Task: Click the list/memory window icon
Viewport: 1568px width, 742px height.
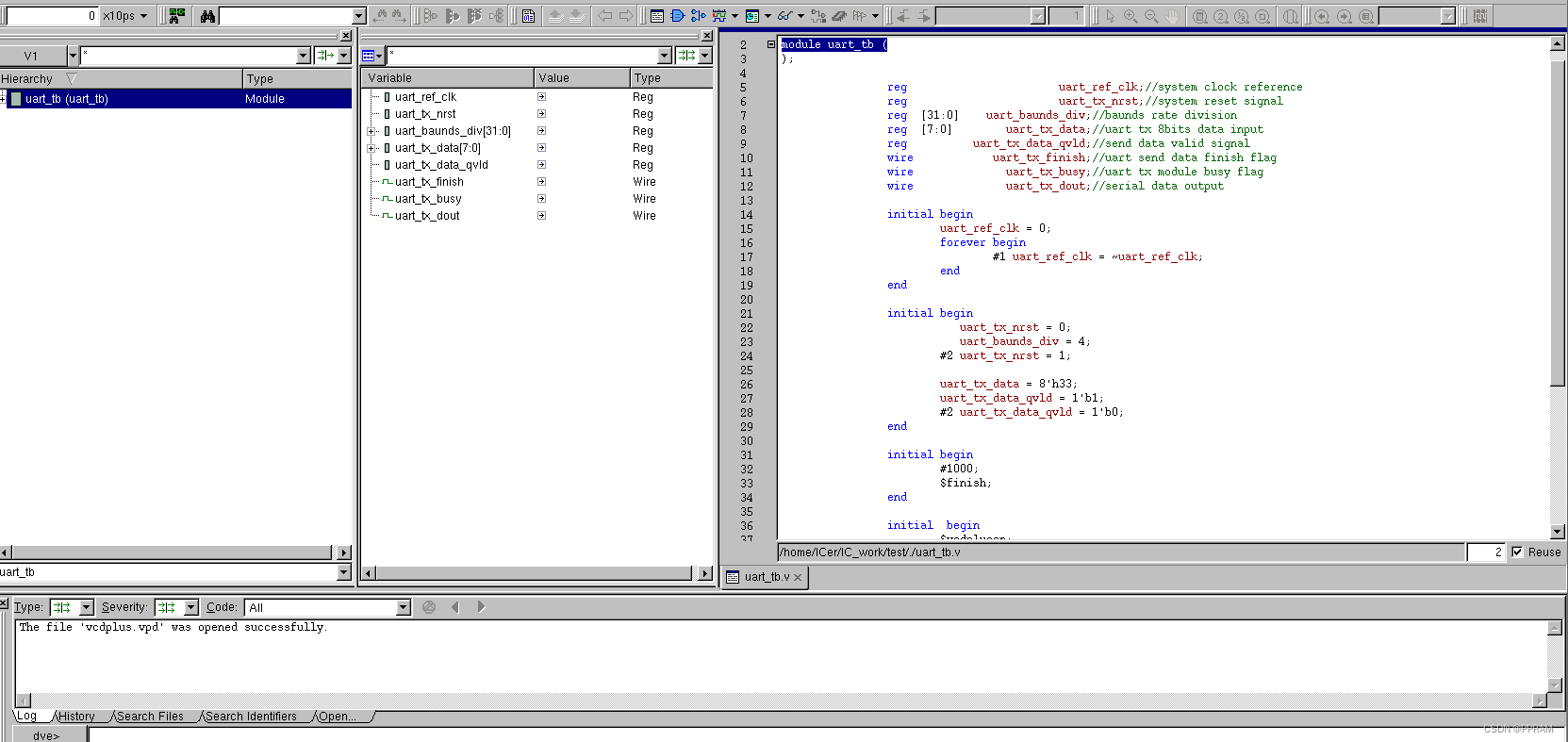Action: (752, 16)
